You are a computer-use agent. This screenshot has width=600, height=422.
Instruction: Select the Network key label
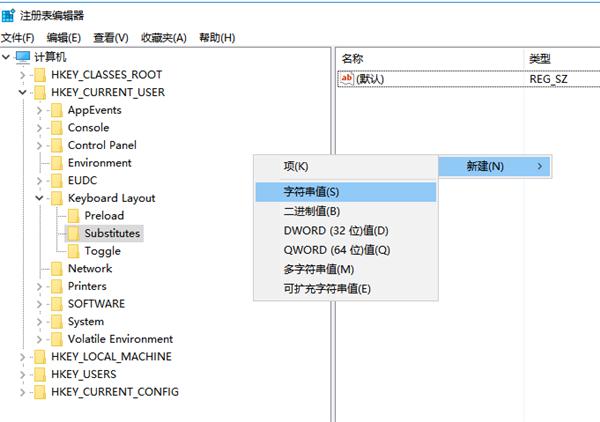90,269
